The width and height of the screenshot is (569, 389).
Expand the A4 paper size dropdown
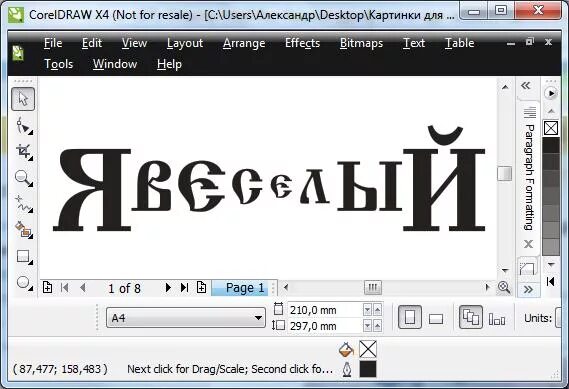(258, 318)
